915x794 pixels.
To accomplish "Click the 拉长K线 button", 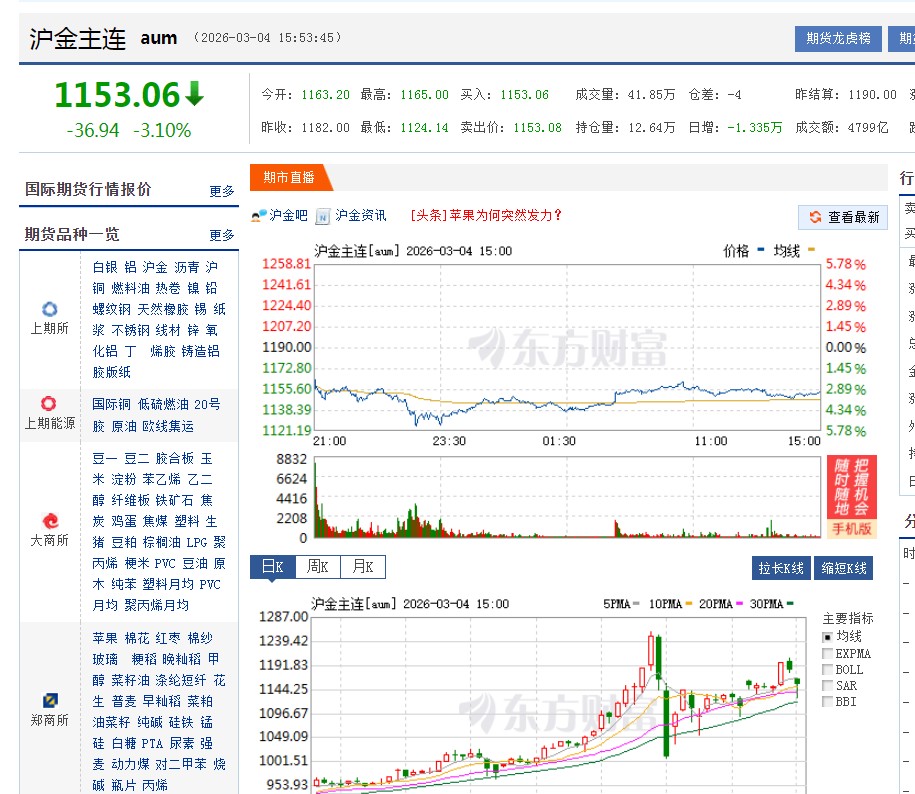I will [x=781, y=567].
